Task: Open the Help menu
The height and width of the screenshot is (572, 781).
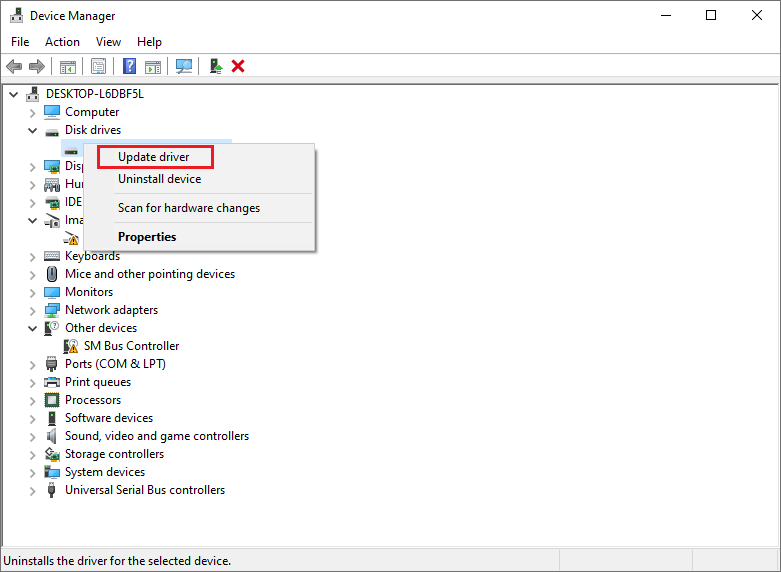Action: [x=149, y=42]
